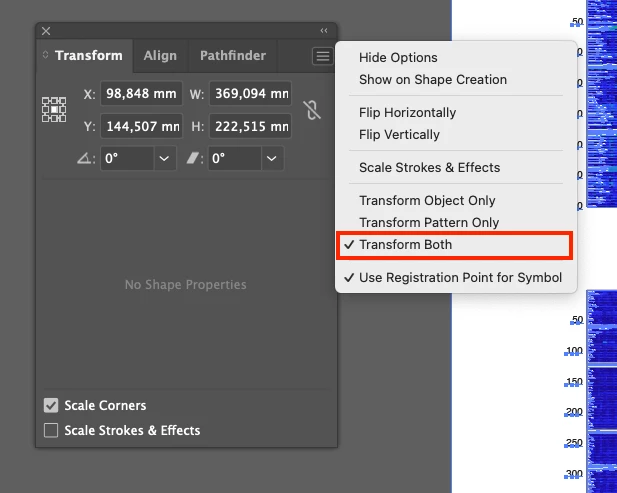Viewport: 617px width, 493px height.
Task: Choose Flip Horizontally
Action: point(456,113)
